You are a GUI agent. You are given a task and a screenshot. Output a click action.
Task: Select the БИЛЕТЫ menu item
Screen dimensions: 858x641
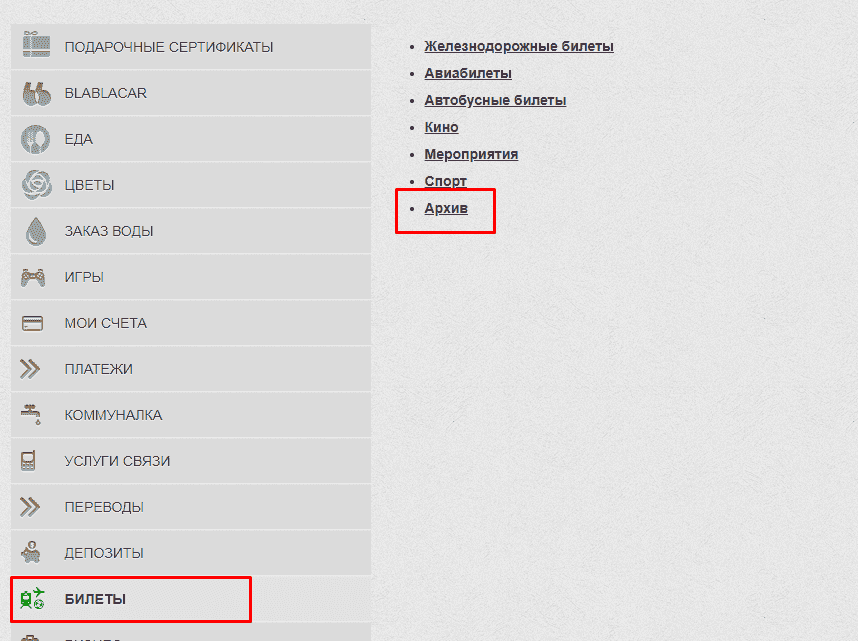pos(95,599)
